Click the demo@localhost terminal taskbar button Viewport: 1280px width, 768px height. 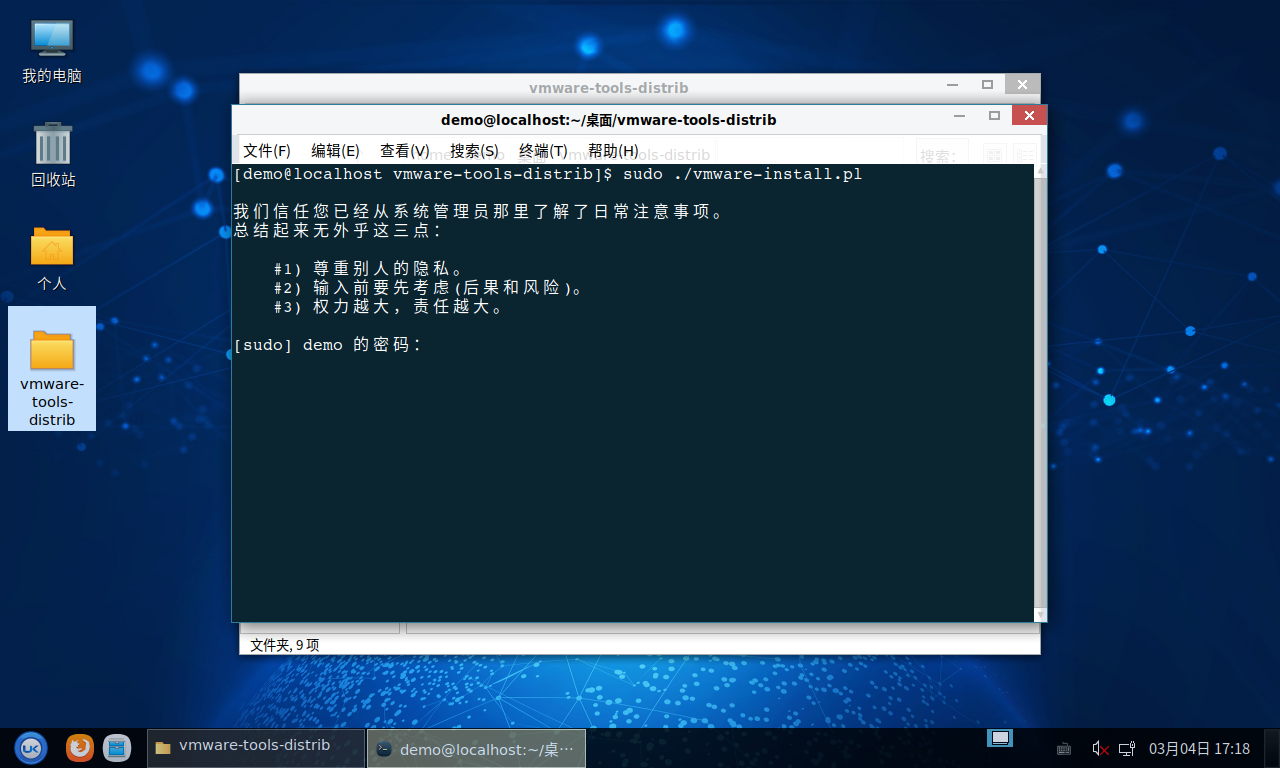point(476,748)
